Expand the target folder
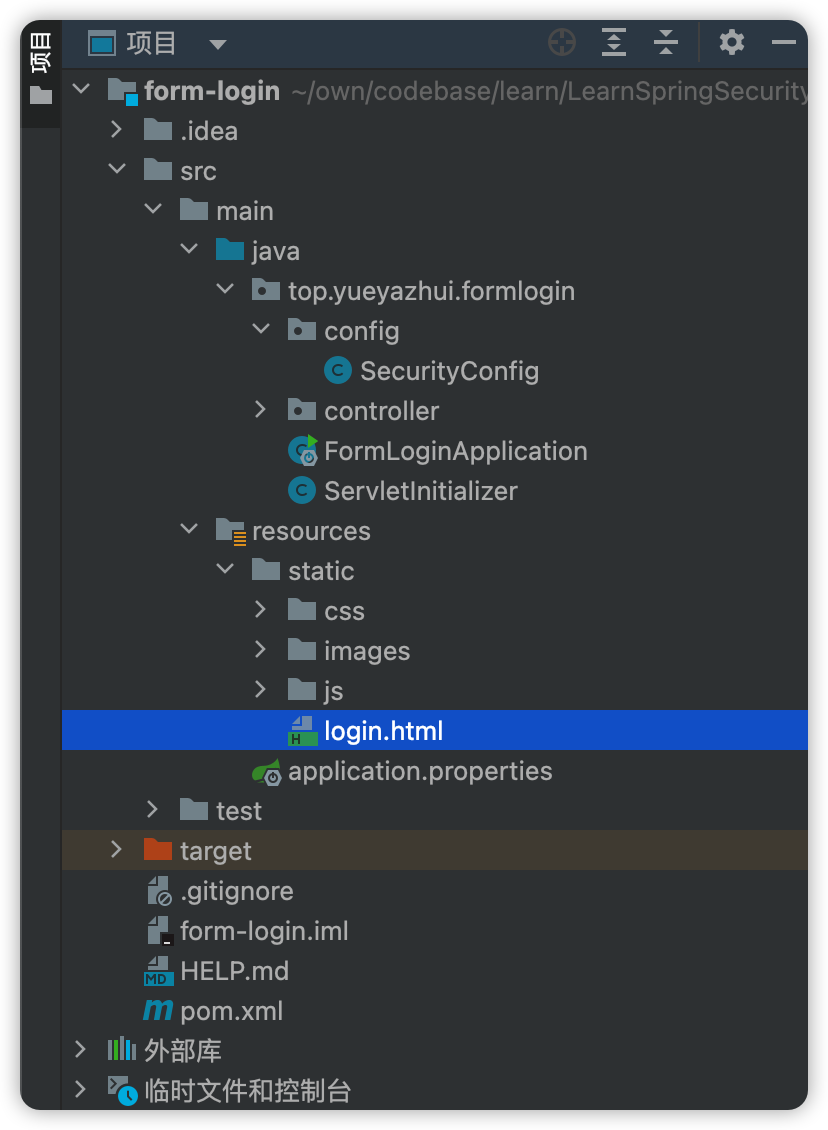This screenshot has width=828, height=1130. pos(117,850)
